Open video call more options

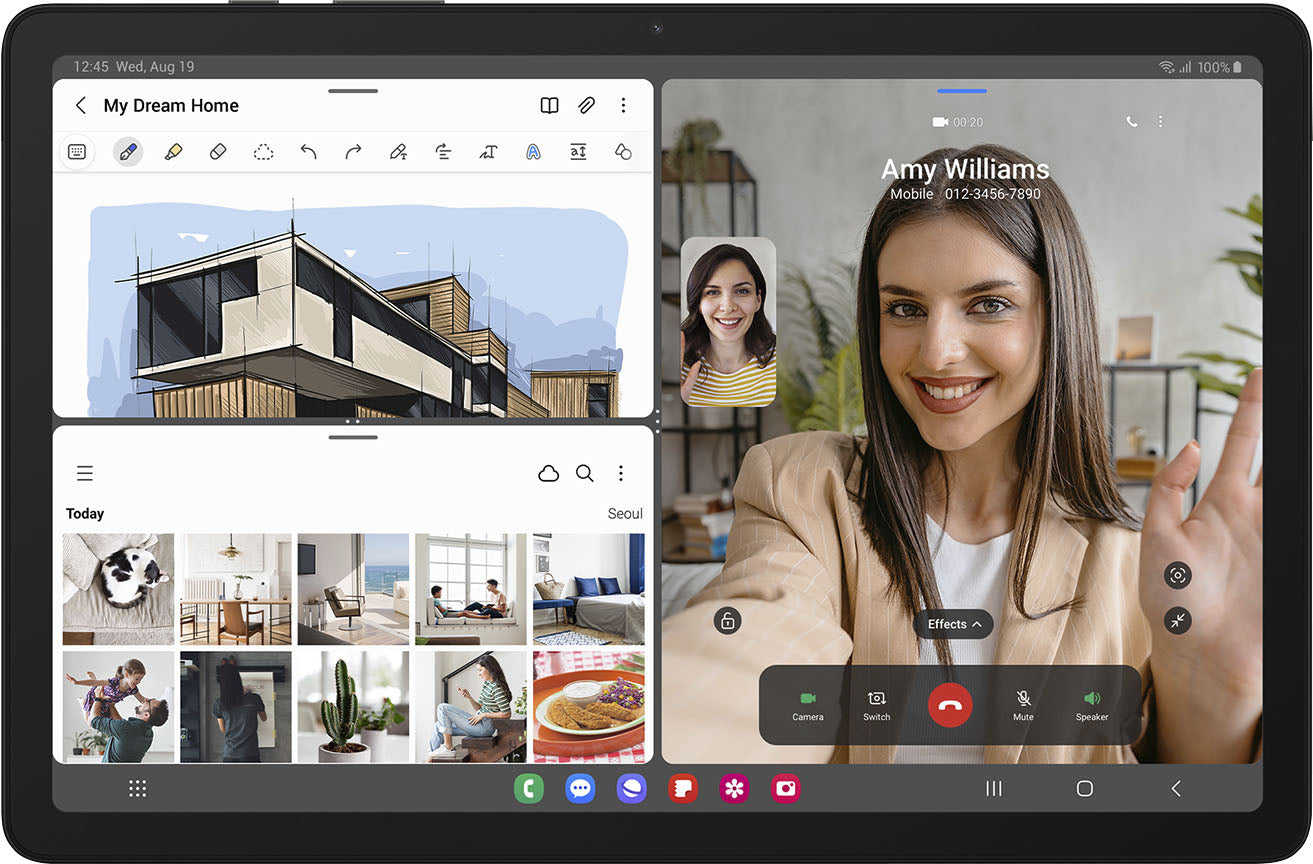click(x=1160, y=121)
